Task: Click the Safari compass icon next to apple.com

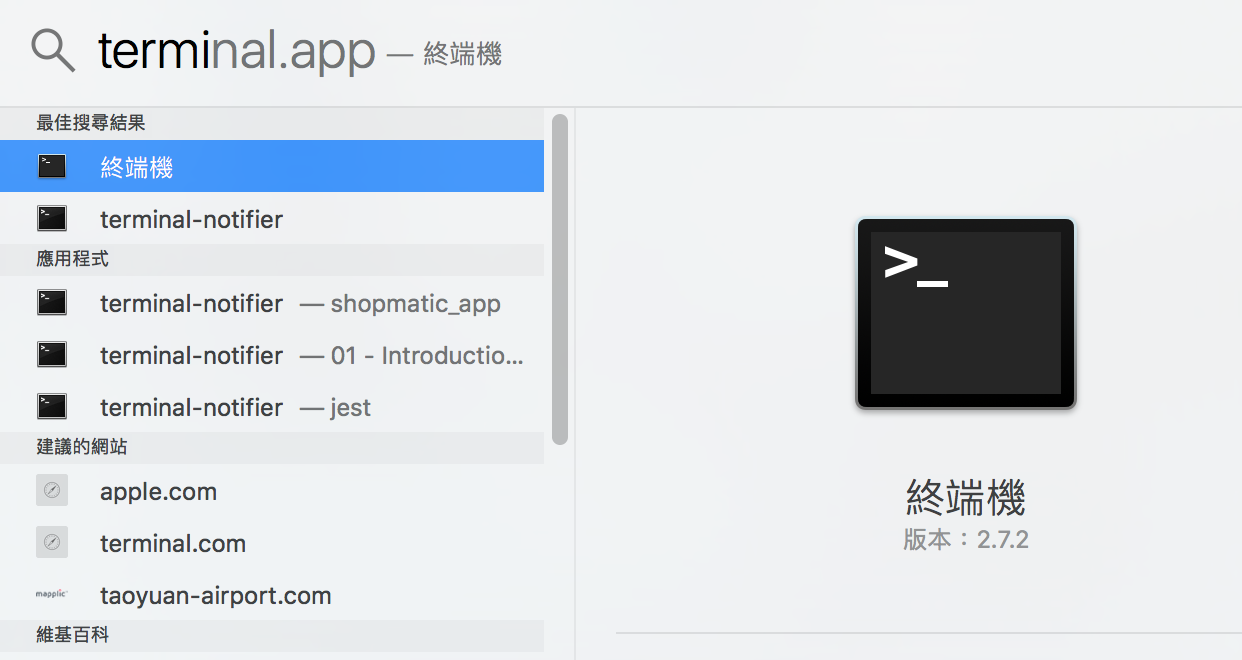Action: tap(52, 490)
